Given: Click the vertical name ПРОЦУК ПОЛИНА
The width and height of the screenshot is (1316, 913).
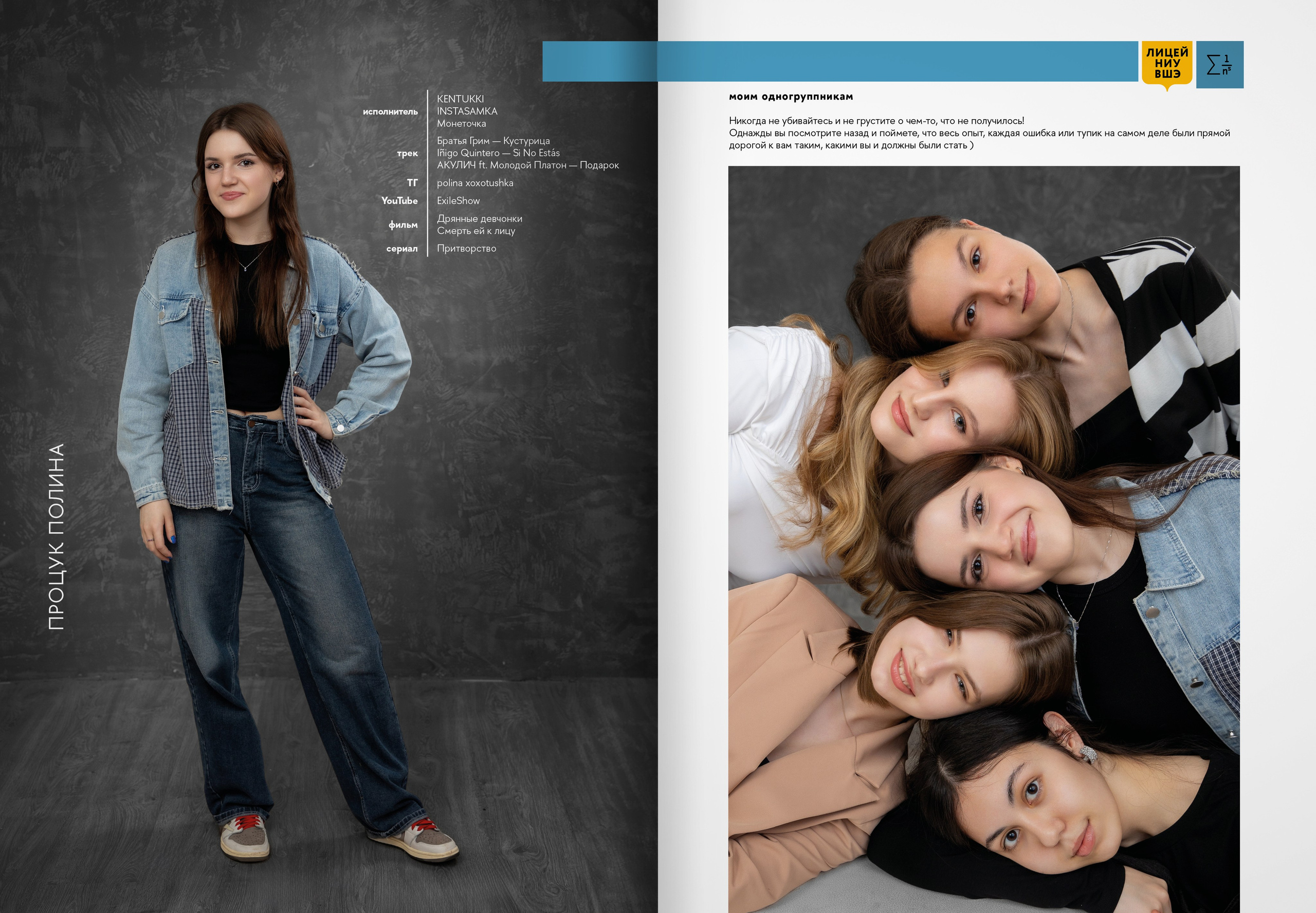Looking at the screenshot, I should [56, 537].
